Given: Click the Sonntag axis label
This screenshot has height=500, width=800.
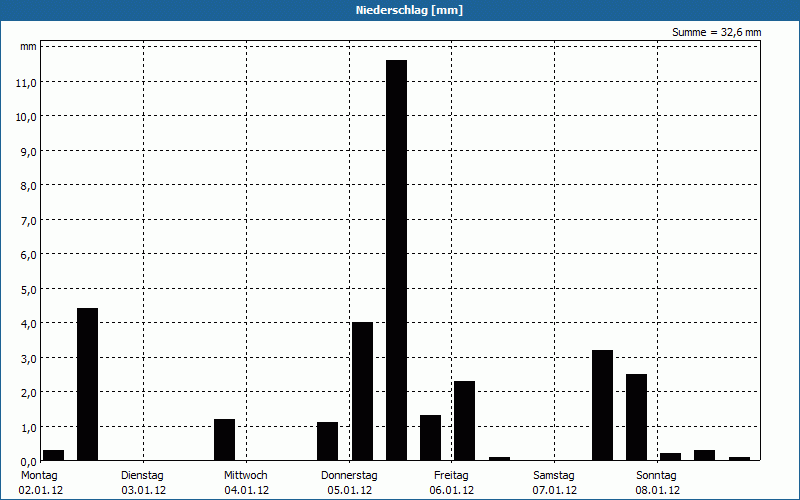Looking at the screenshot, I should 656,476.
